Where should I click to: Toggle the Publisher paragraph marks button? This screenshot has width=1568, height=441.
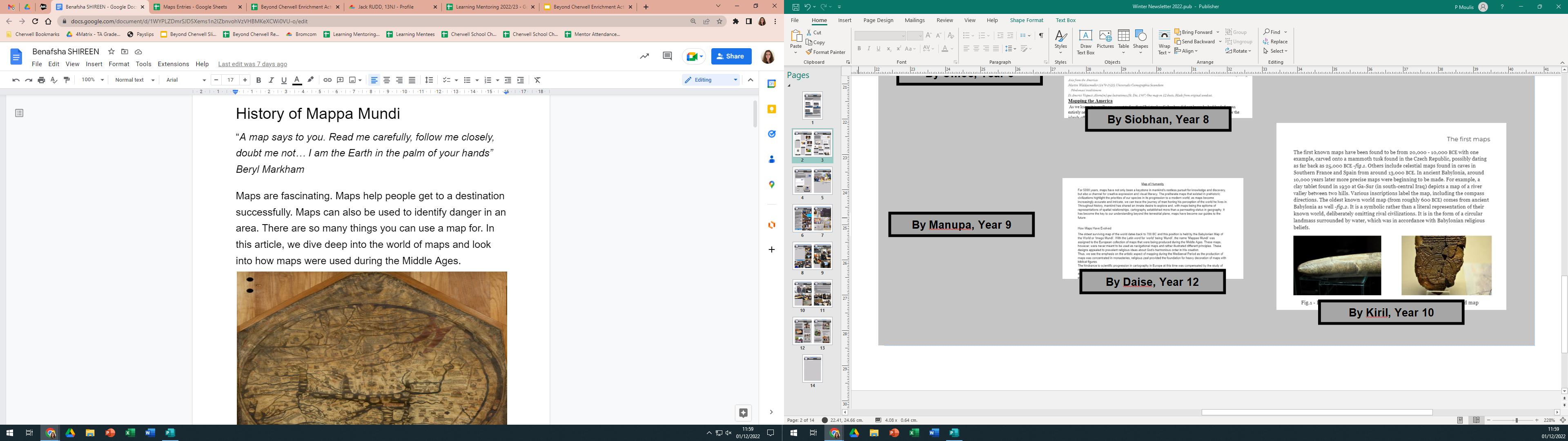coord(1041,36)
